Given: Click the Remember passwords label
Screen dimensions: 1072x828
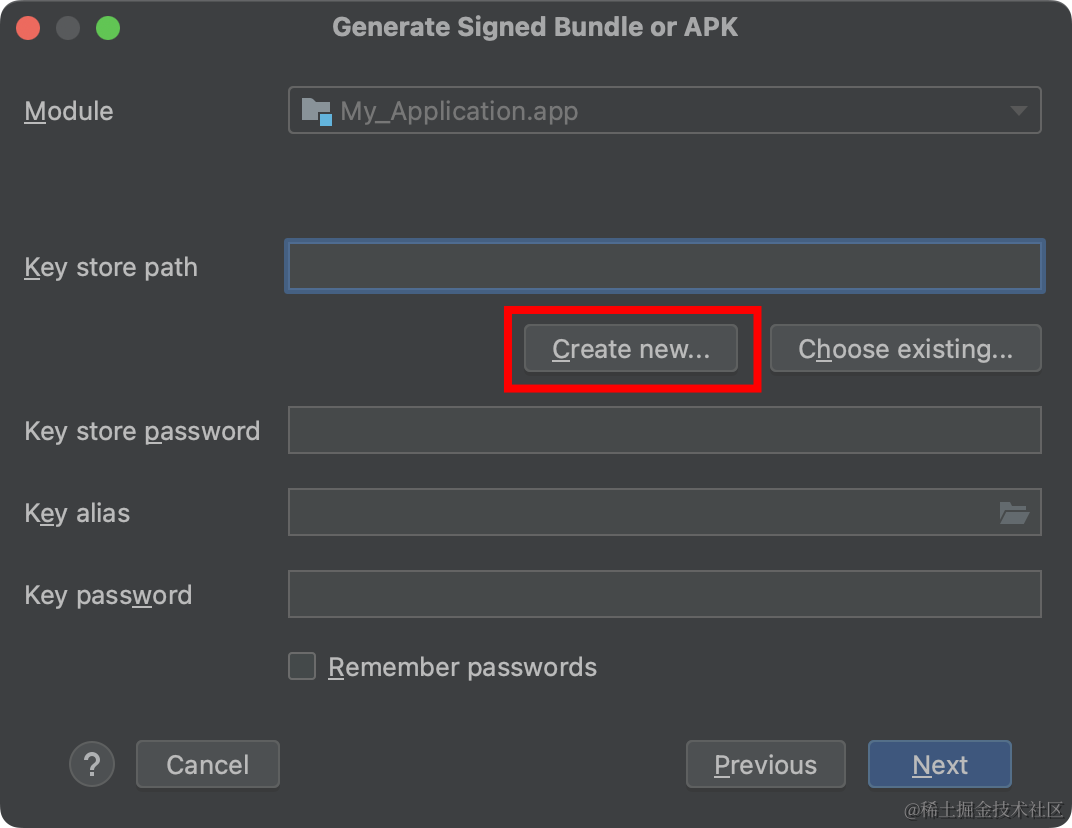Looking at the screenshot, I should tap(462, 666).
